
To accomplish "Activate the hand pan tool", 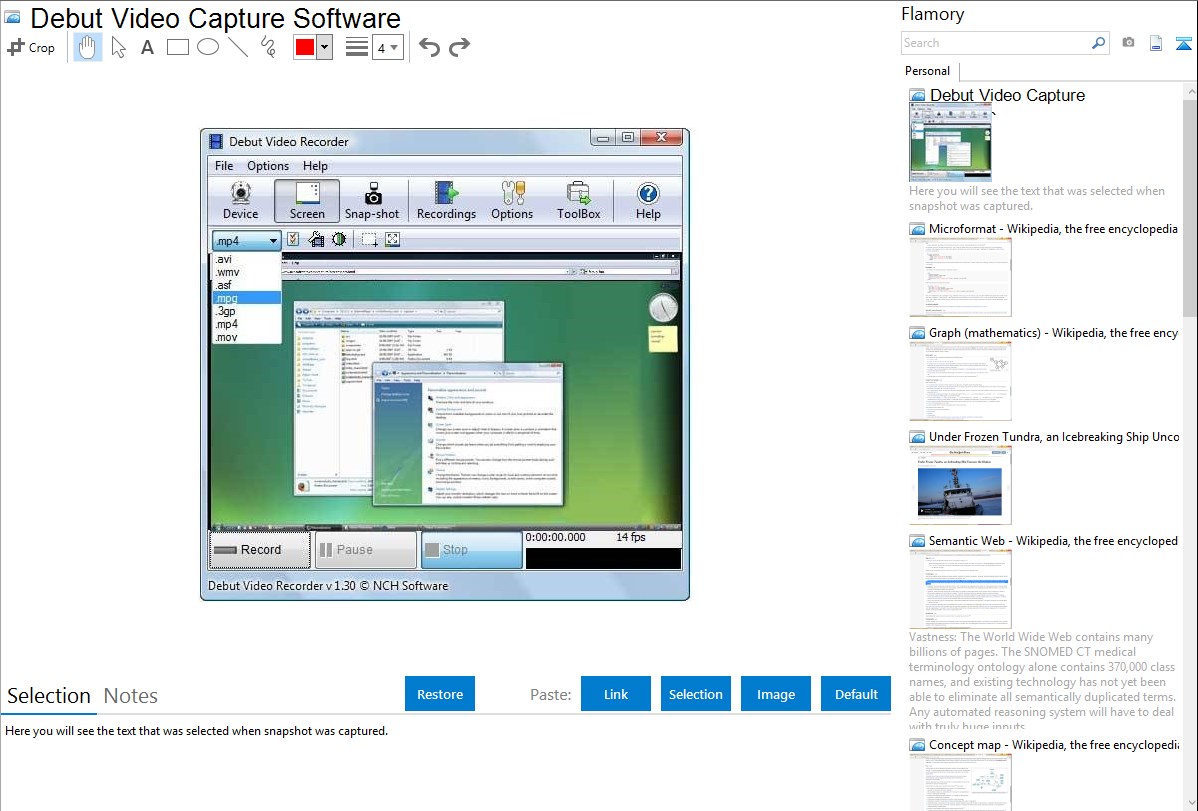I will [x=87, y=47].
